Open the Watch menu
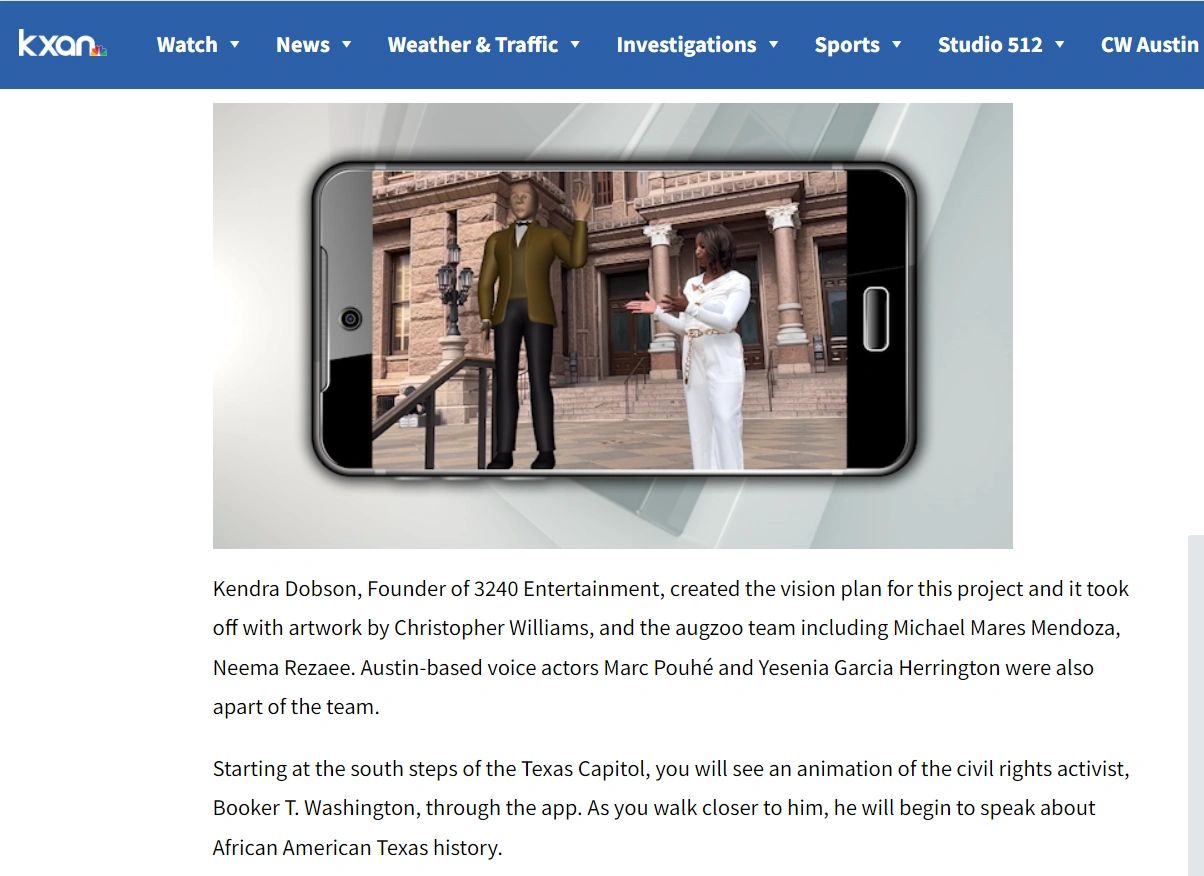 click(188, 44)
